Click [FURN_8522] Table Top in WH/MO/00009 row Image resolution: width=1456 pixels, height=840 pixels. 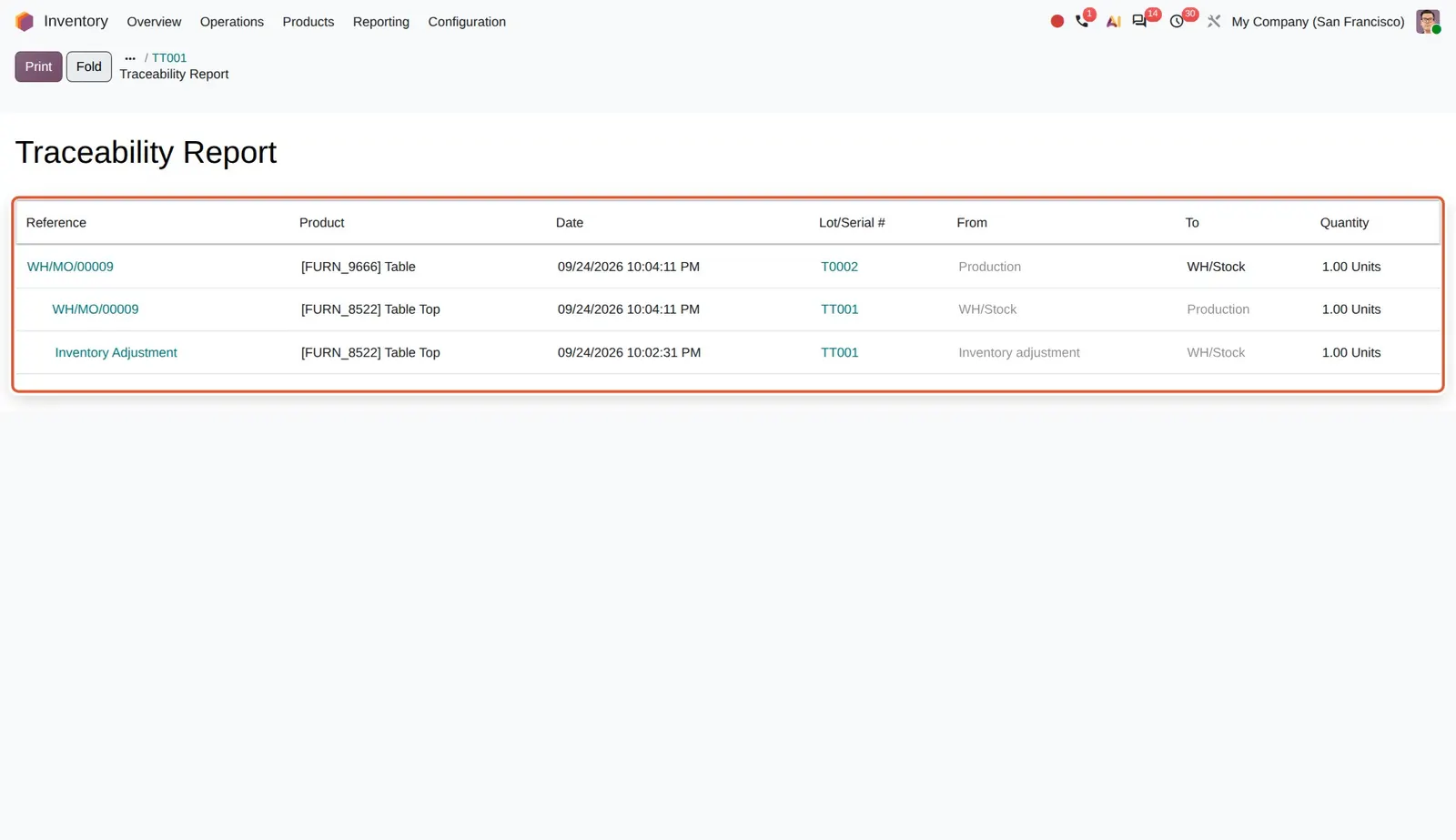coord(370,309)
